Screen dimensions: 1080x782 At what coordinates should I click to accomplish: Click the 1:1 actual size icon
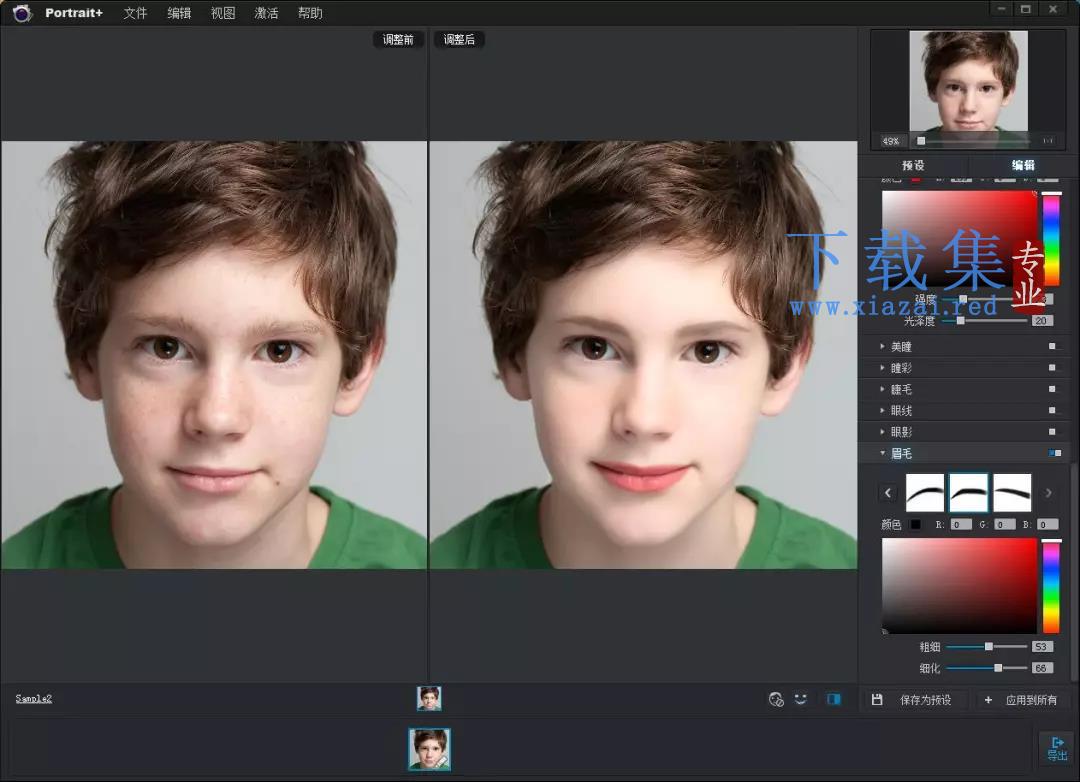point(1048,141)
